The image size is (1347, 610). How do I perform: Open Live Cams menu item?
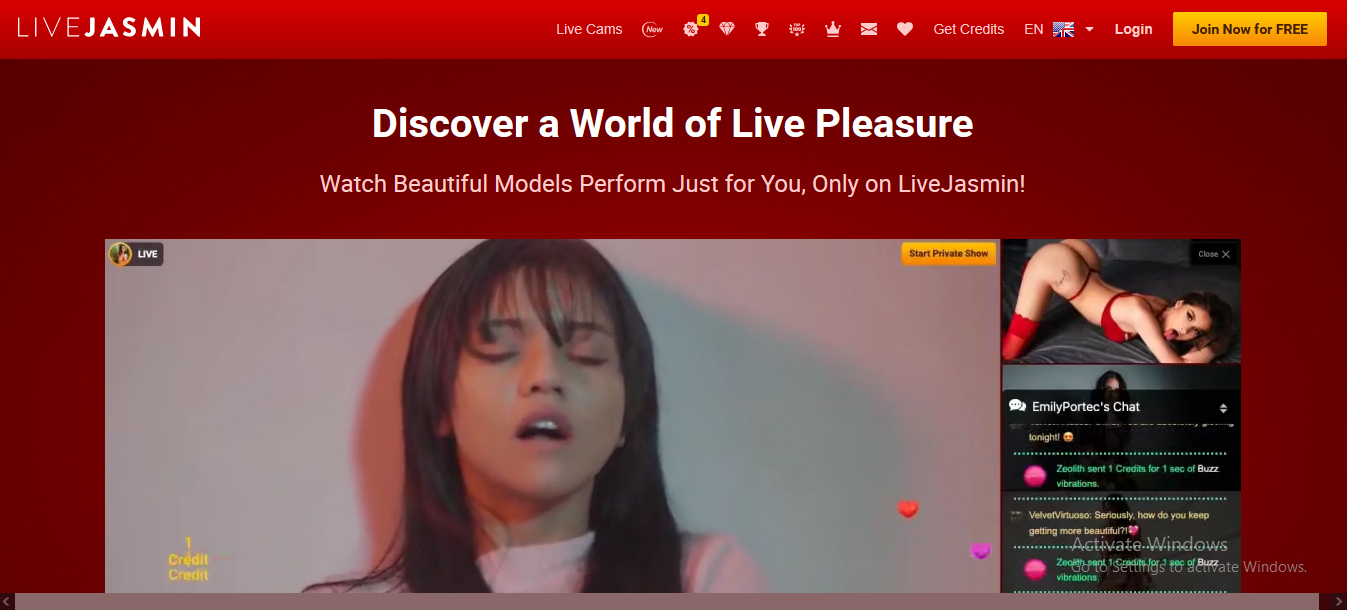tap(589, 29)
